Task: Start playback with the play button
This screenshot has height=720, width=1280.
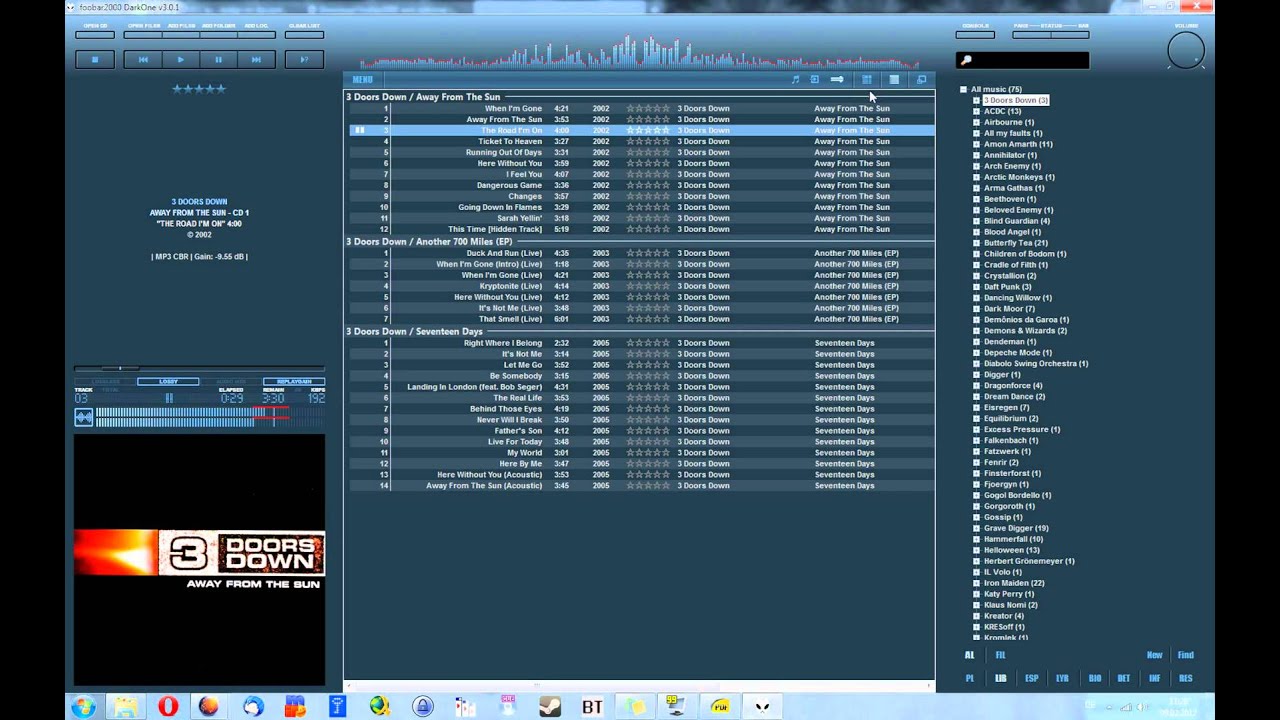Action: [181, 60]
